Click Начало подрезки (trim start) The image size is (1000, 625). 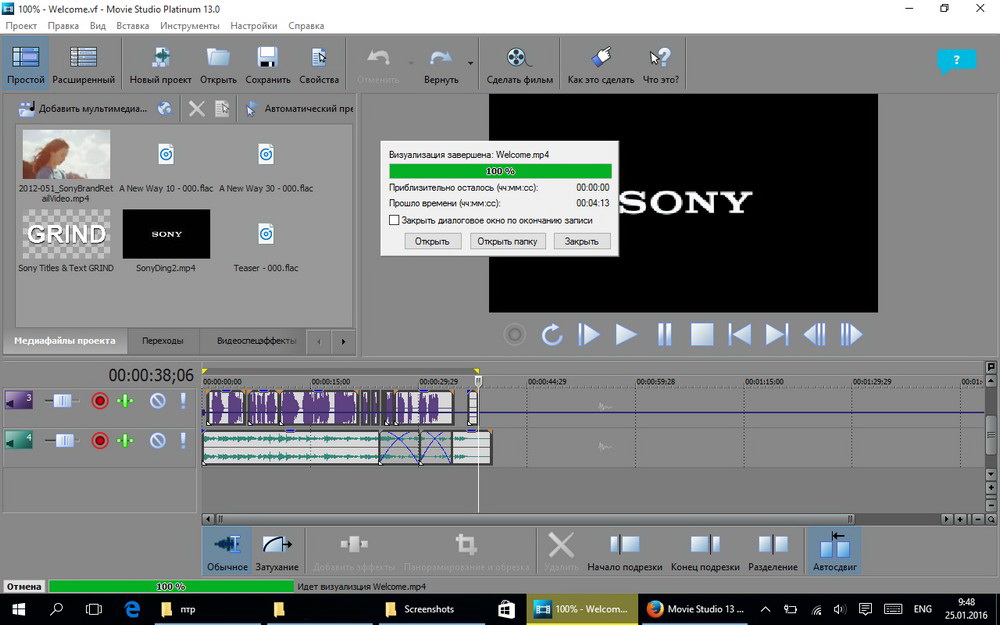click(625, 551)
